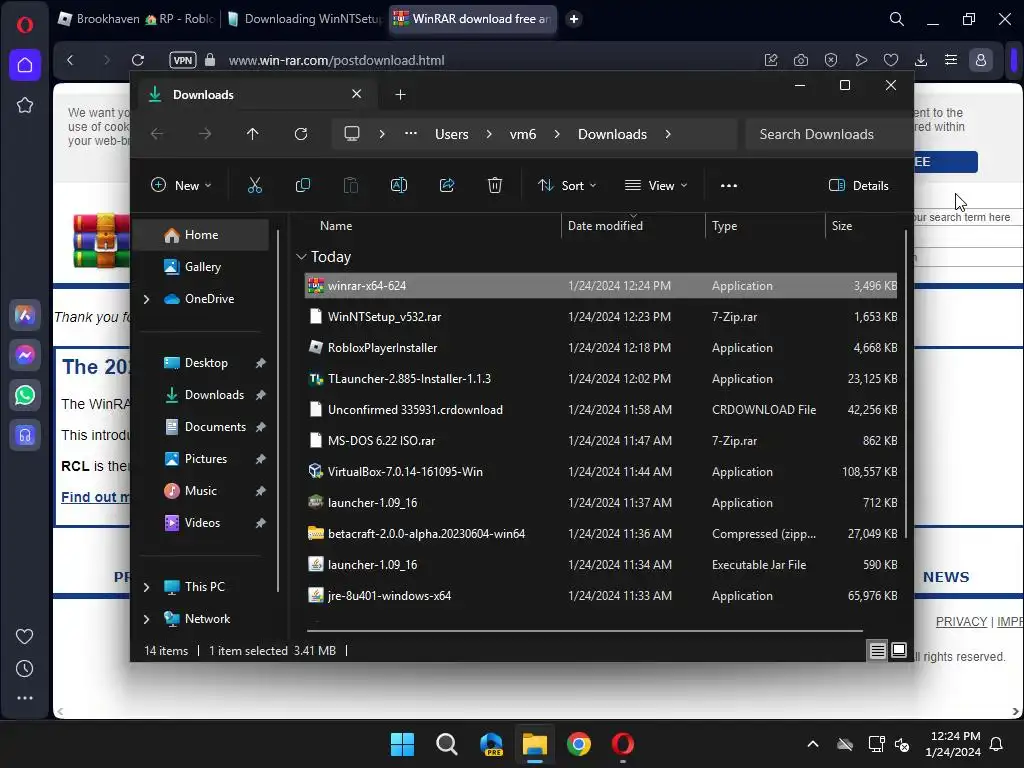Click the Opera Easy Setup sliders icon
The width and height of the screenshot is (1024, 768).
pos(951,60)
